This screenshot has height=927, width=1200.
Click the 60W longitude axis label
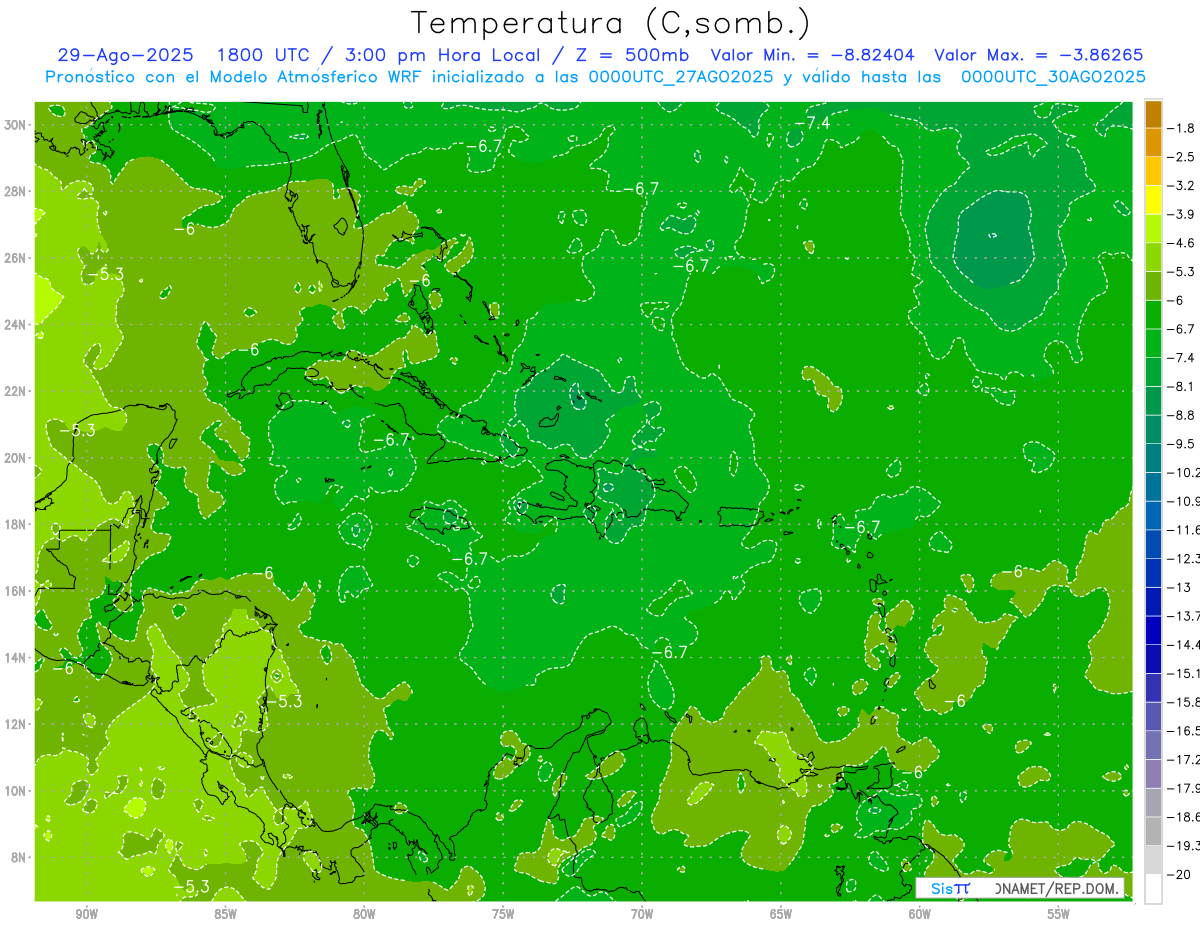click(x=920, y=914)
